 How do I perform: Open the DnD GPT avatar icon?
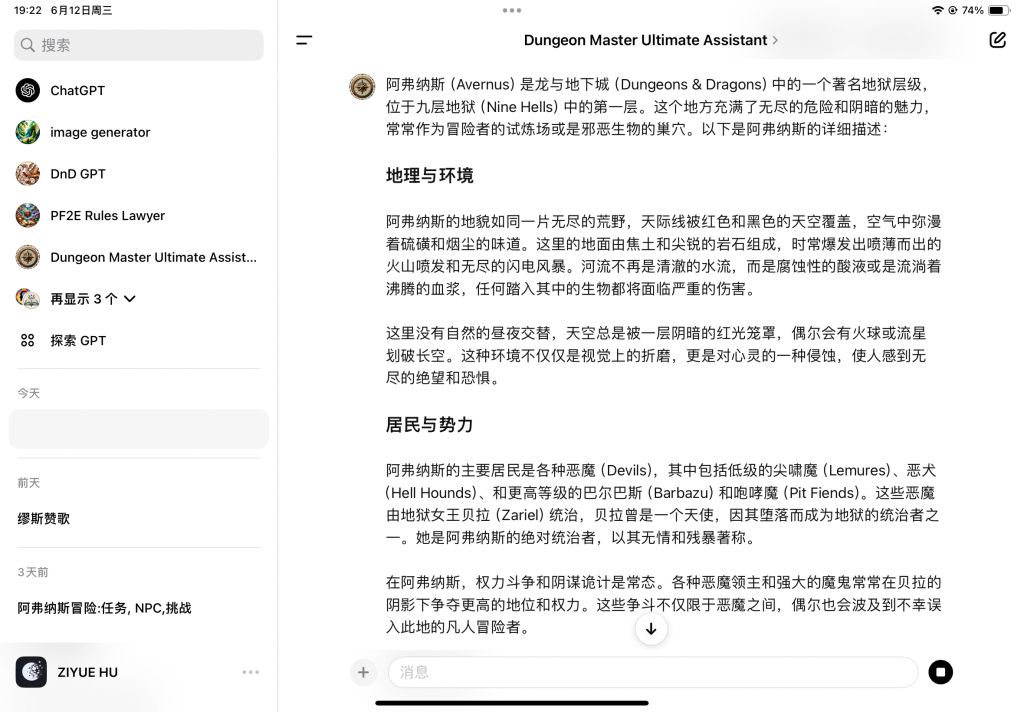click(x=27, y=174)
